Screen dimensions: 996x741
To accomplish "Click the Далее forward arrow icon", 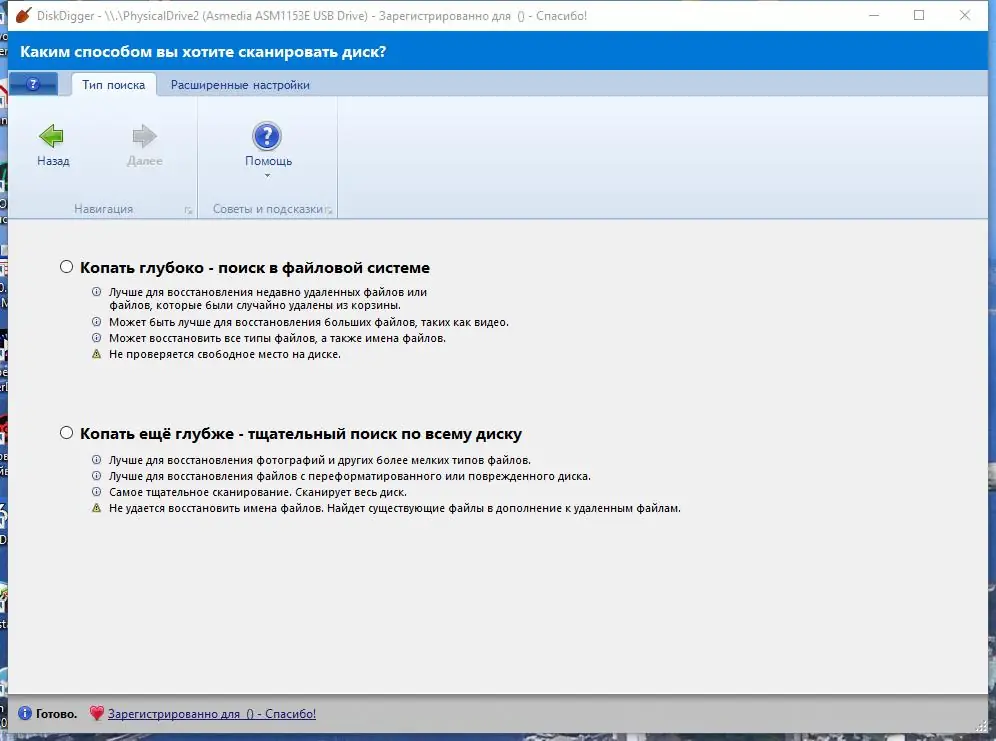I will [144, 135].
